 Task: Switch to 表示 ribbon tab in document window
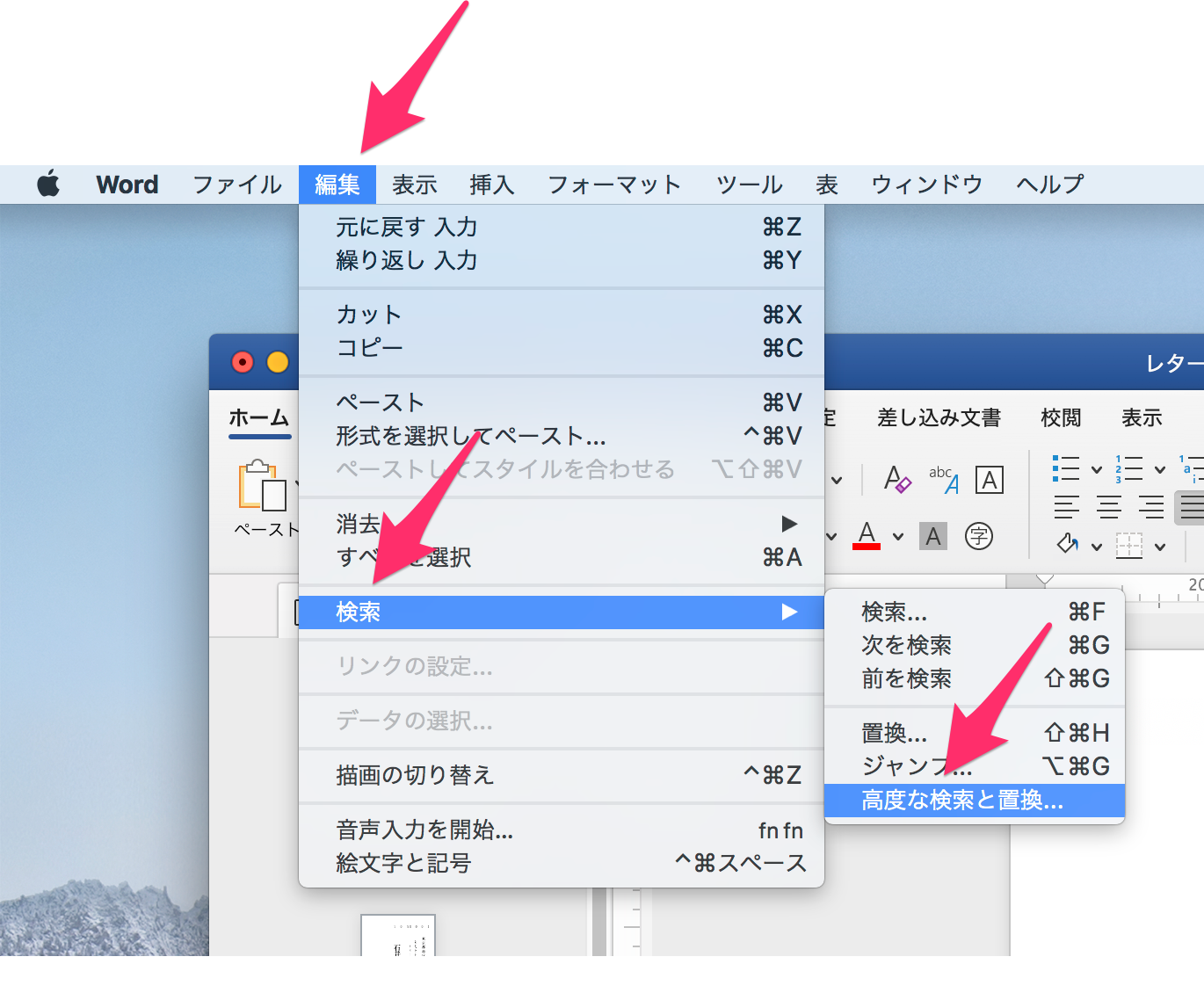pyautogui.click(x=1142, y=418)
